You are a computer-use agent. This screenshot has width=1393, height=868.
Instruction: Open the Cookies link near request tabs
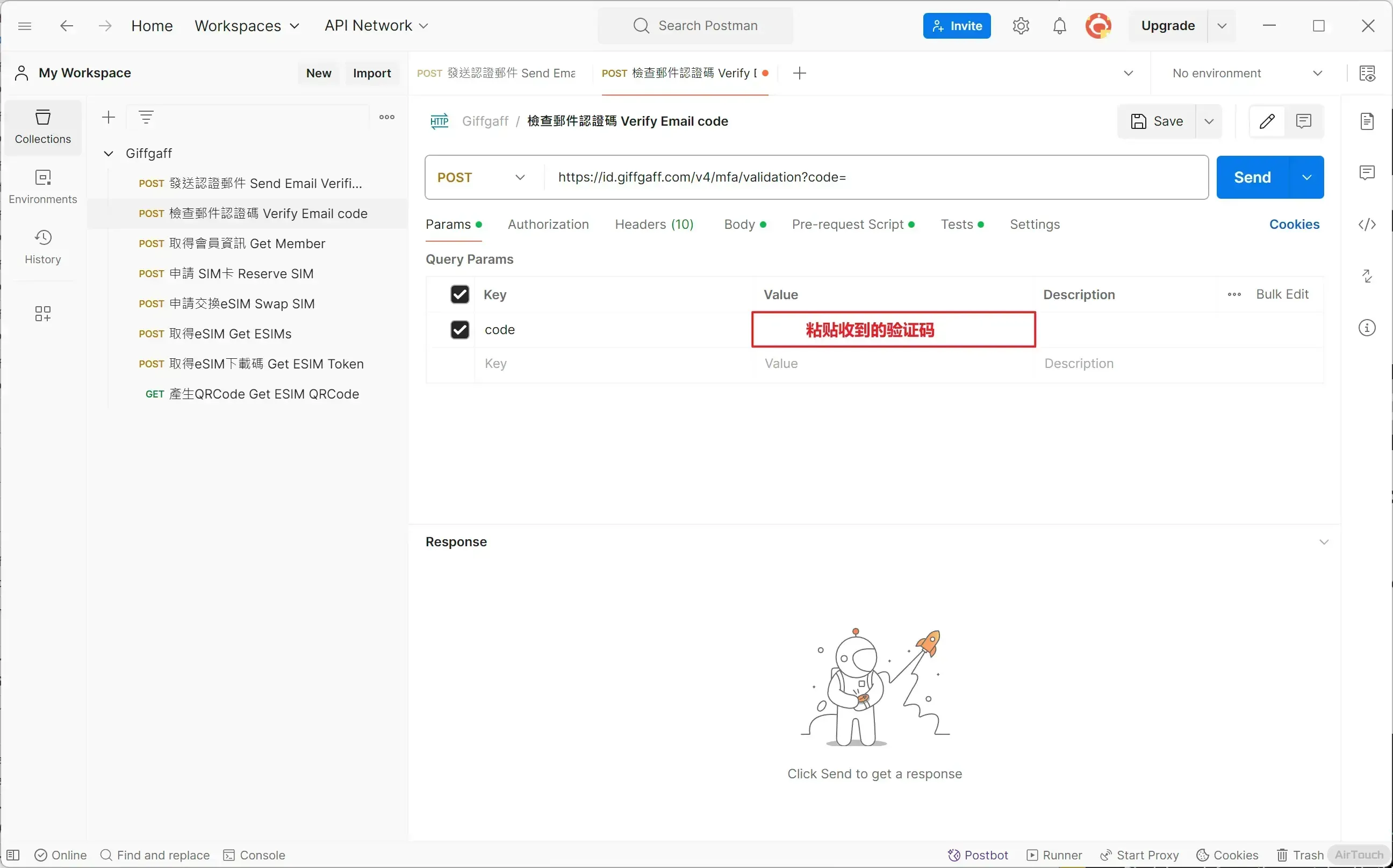coord(1294,225)
